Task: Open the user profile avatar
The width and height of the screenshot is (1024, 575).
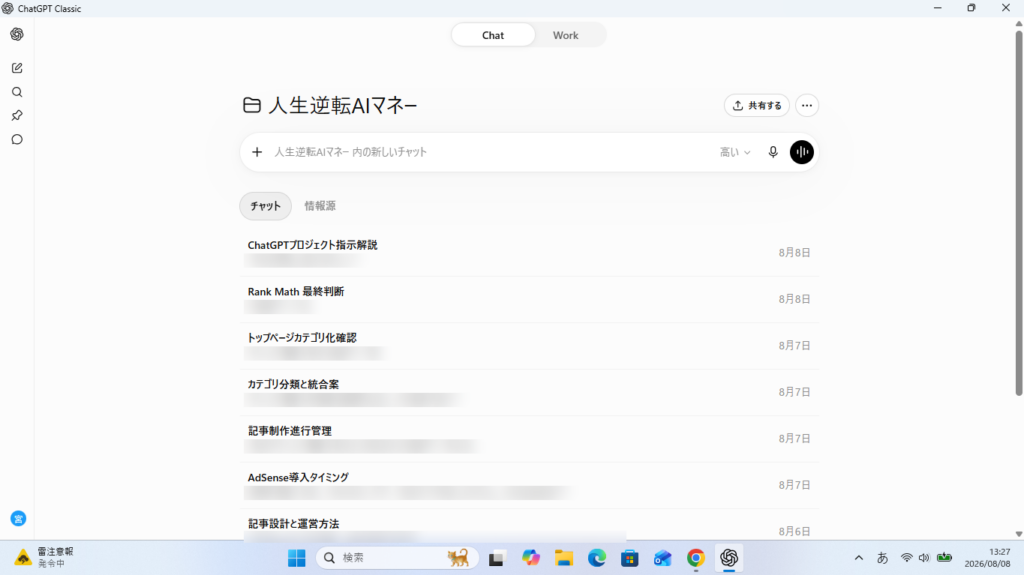Action: point(18,519)
